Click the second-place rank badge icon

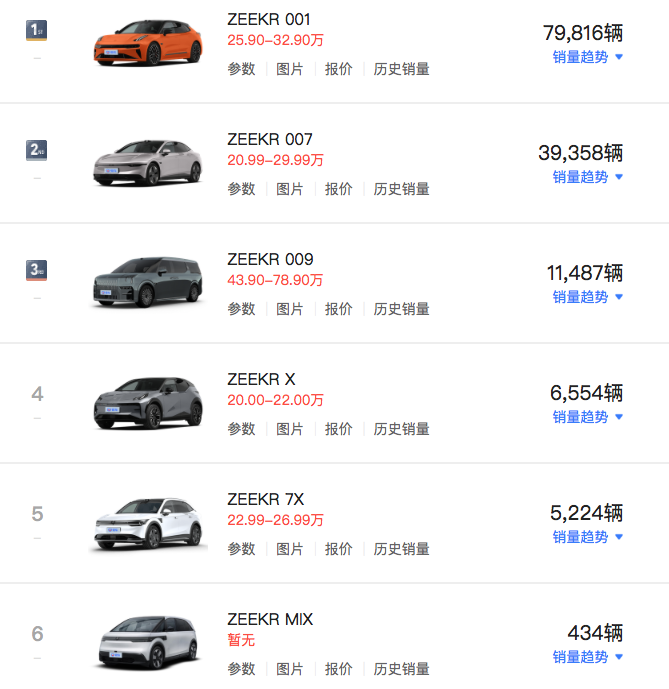pos(37,151)
